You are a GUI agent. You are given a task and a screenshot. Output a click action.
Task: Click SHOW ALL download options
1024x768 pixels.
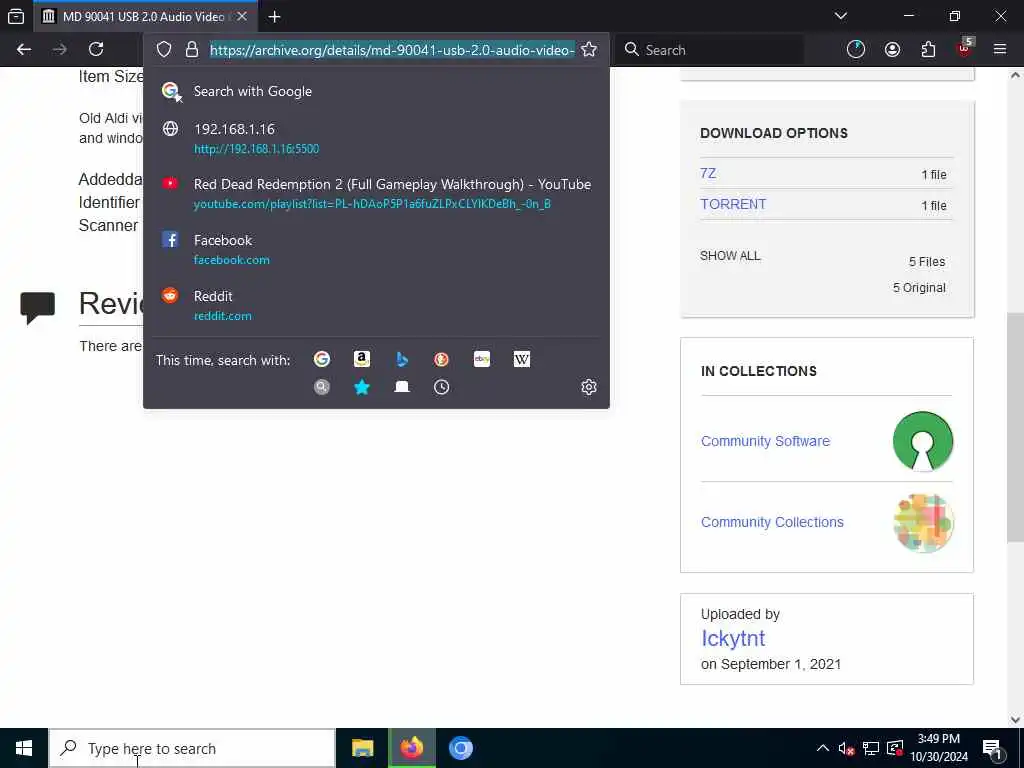point(730,255)
